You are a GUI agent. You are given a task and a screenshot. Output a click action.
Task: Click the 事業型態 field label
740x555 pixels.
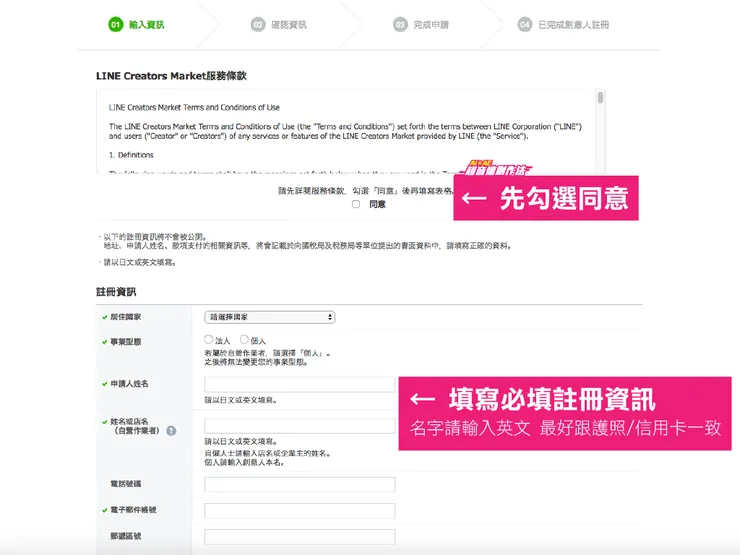pyautogui.click(x=126, y=342)
